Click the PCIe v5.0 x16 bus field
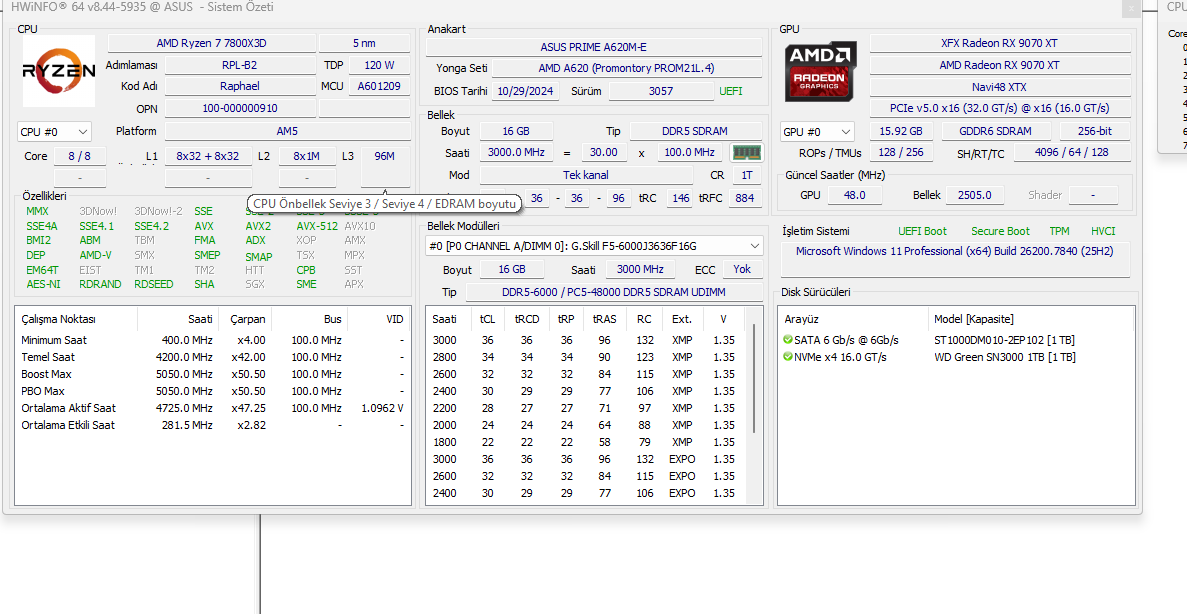Viewport: 1187px width, 614px height. pos(1000,108)
